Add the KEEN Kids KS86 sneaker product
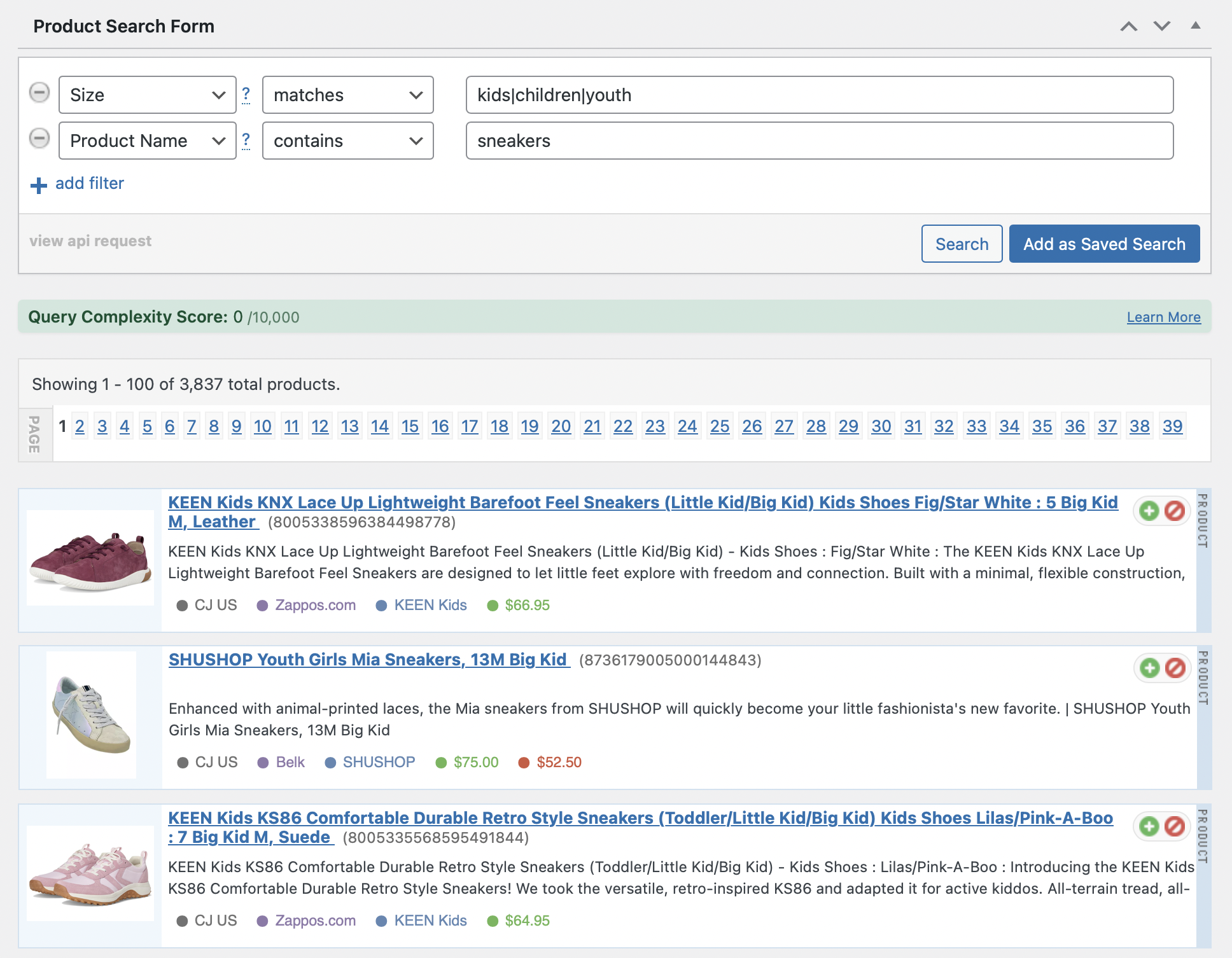Viewport: 1232px width, 958px height. (x=1149, y=826)
